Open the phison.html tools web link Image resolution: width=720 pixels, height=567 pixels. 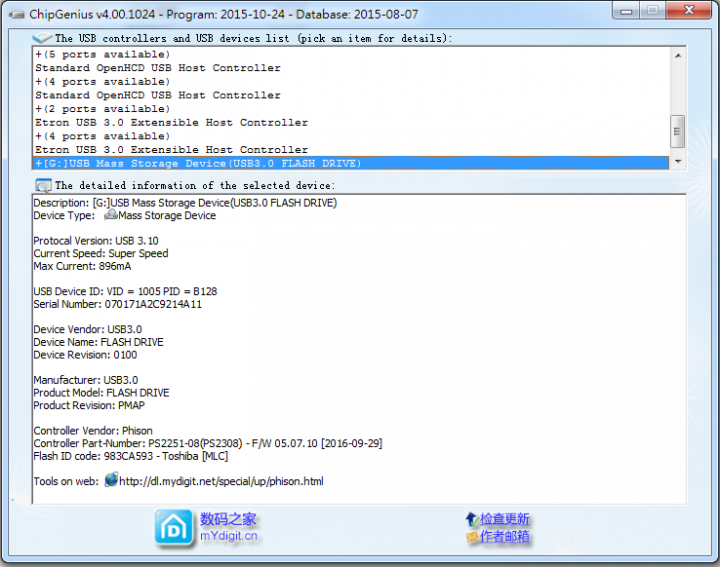click(221, 481)
